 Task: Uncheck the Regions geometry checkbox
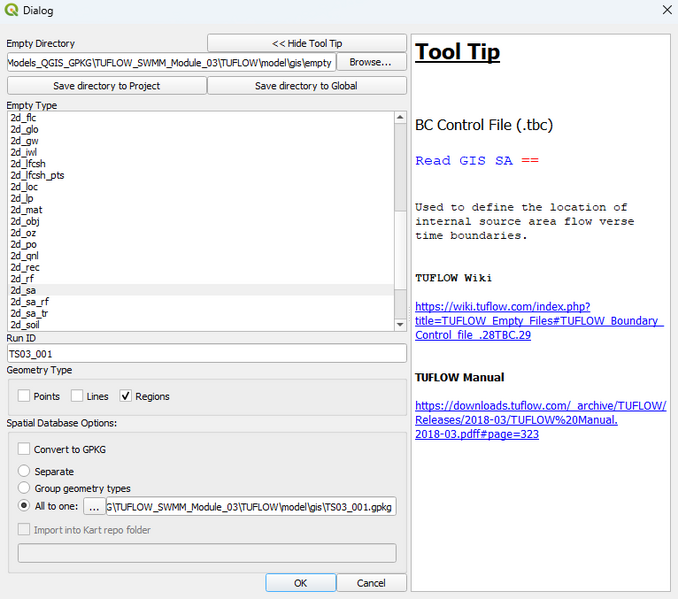coord(126,396)
